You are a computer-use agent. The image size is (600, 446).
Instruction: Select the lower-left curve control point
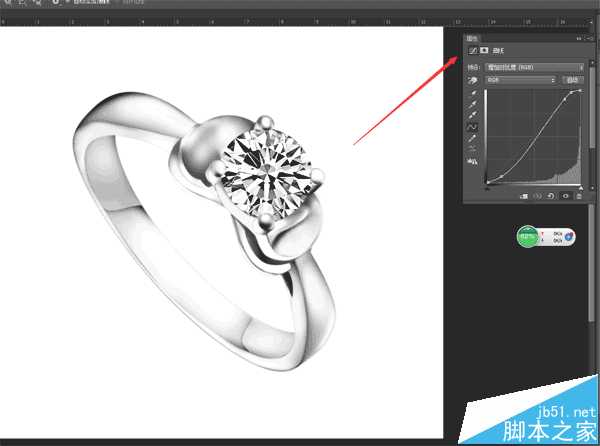[x=487, y=182]
